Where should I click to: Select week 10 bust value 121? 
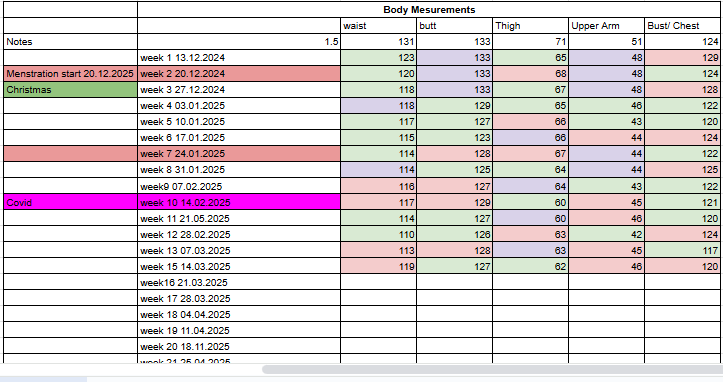pyautogui.click(x=683, y=203)
